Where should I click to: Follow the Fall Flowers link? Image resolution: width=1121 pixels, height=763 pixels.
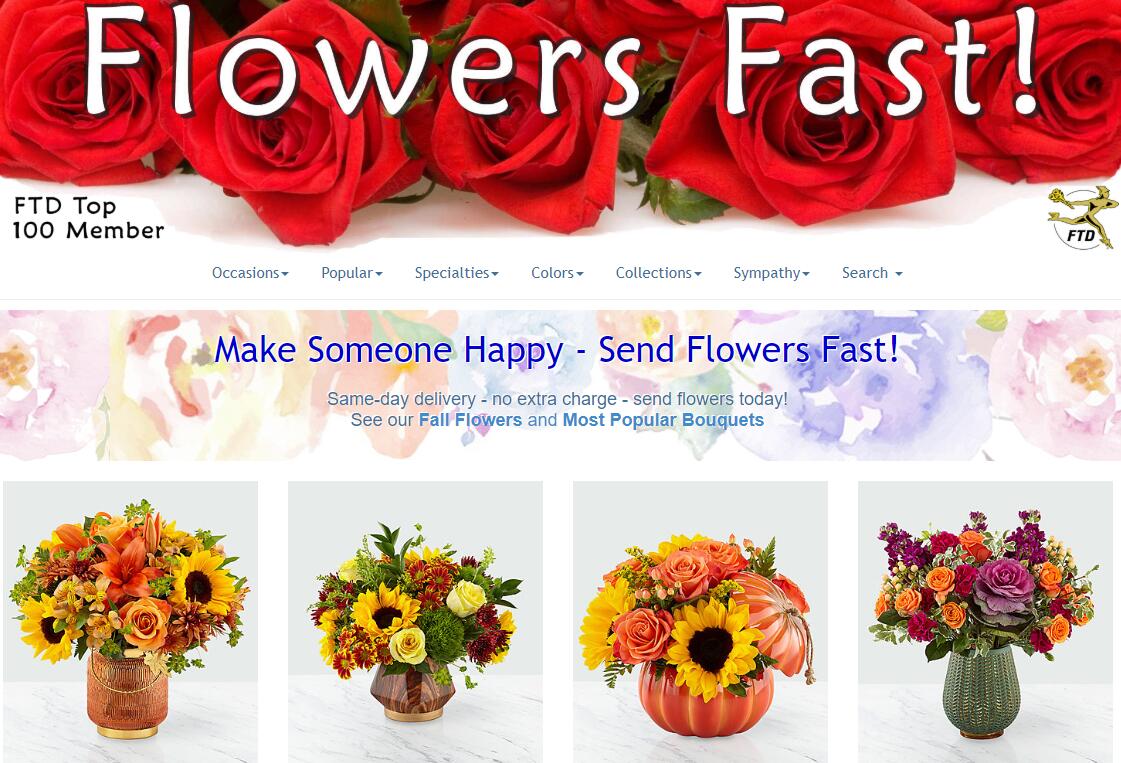pyautogui.click(x=470, y=420)
